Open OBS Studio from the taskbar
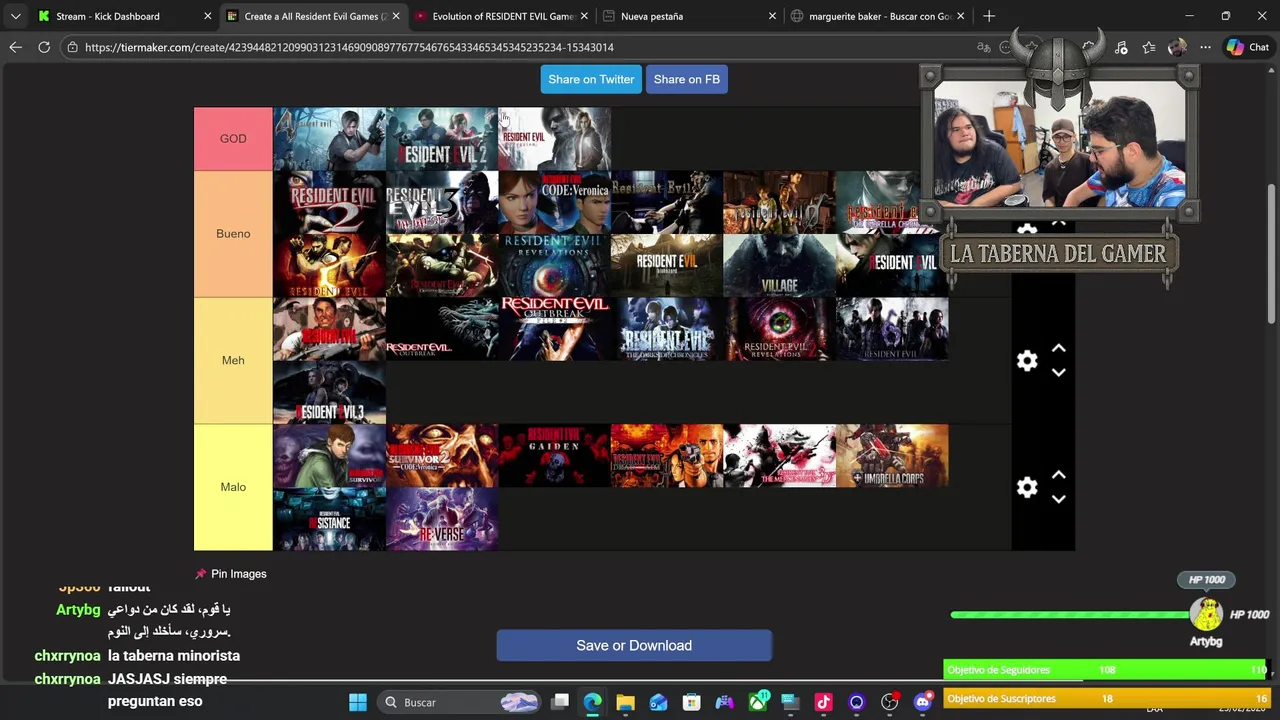This screenshot has width=1280, height=720. pyautogui.click(x=889, y=702)
